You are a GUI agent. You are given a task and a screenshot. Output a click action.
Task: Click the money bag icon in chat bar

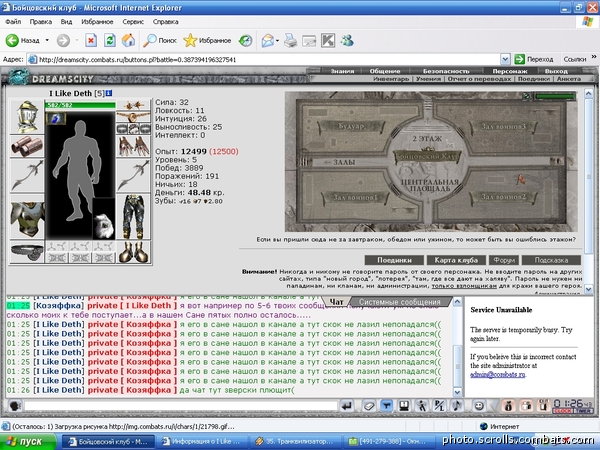[508, 406]
